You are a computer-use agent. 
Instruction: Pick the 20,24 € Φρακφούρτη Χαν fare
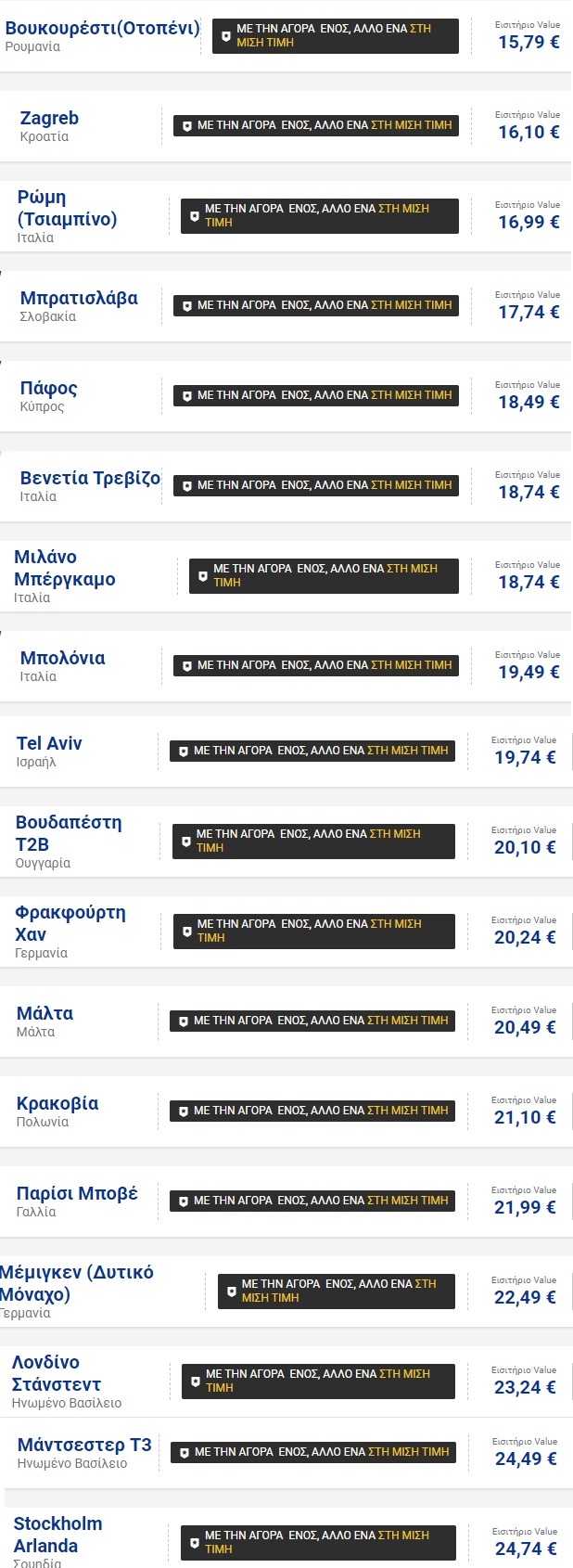click(x=525, y=937)
